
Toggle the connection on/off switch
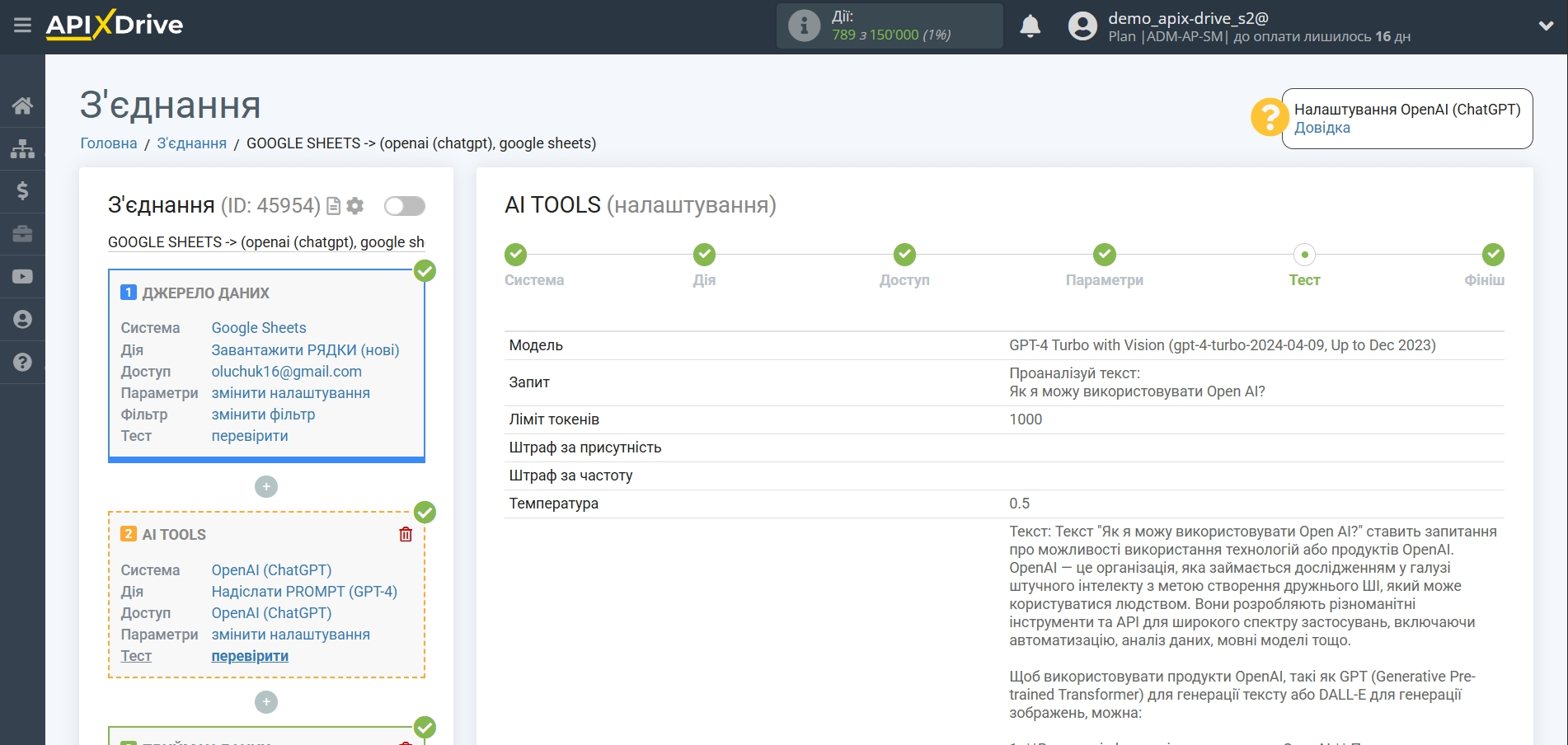click(x=404, y=206)
